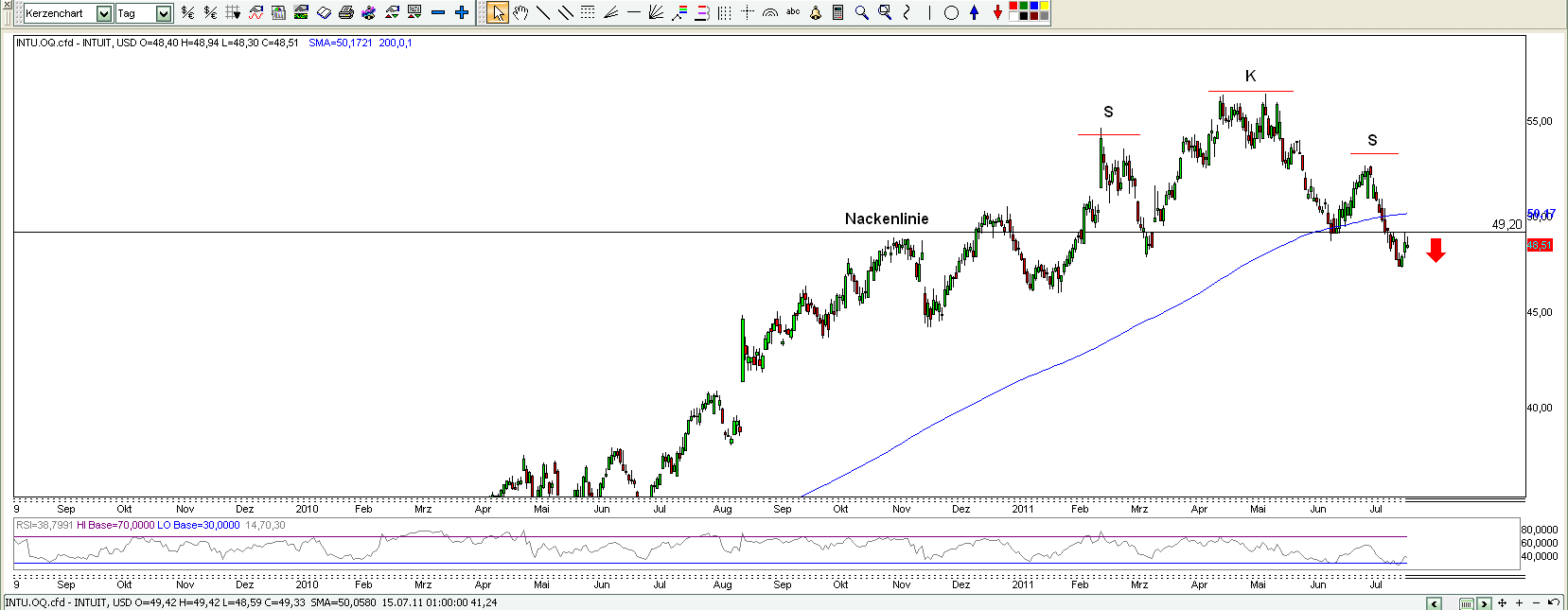Screen dimensions: 1568x610
Task: Select the speed lines fan tool
Action: [x=611, y=13]
